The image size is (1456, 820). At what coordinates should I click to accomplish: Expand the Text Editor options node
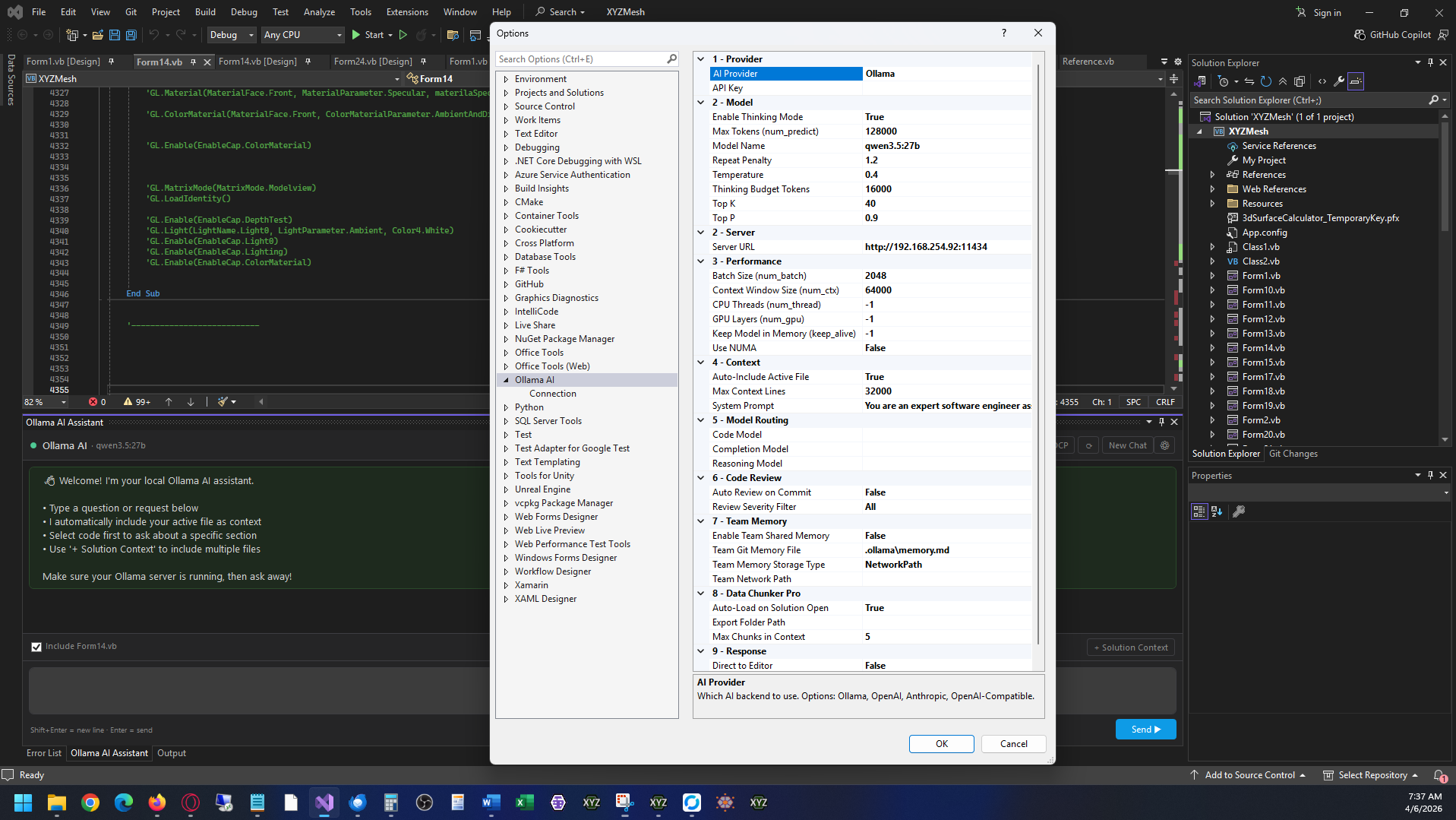pyautogui.click(x=507, y=134)
